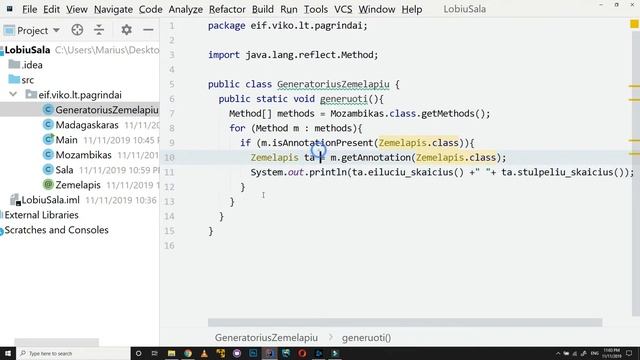The image size is (640, 360).
Task: Click GeneratoriusZemelapiu breadcrumb
Action: click(x=266, y=338)
